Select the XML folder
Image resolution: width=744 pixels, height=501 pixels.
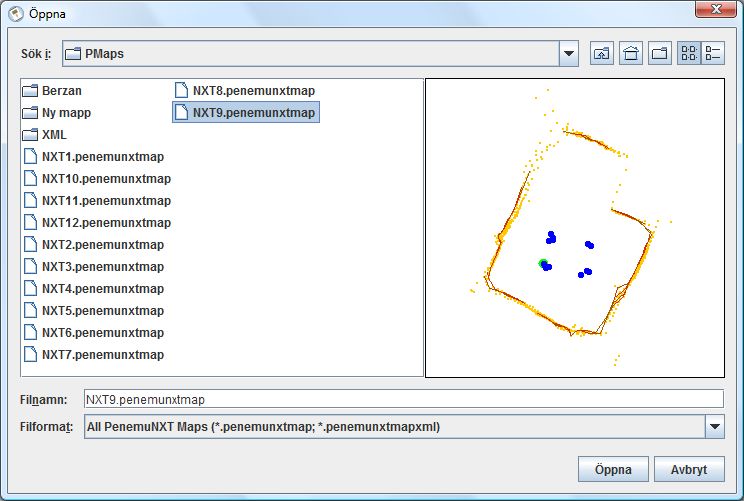45,135
